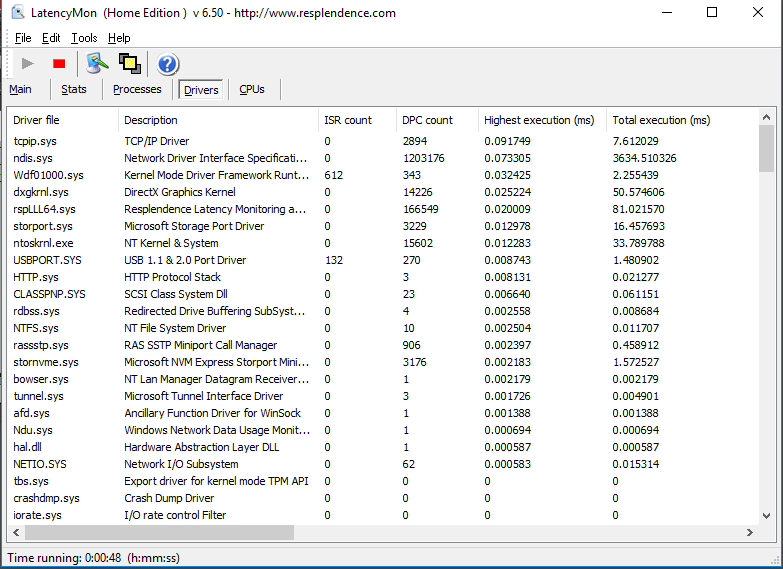
Task: Sort by the ISR count column header
Action: click(348, 120)
